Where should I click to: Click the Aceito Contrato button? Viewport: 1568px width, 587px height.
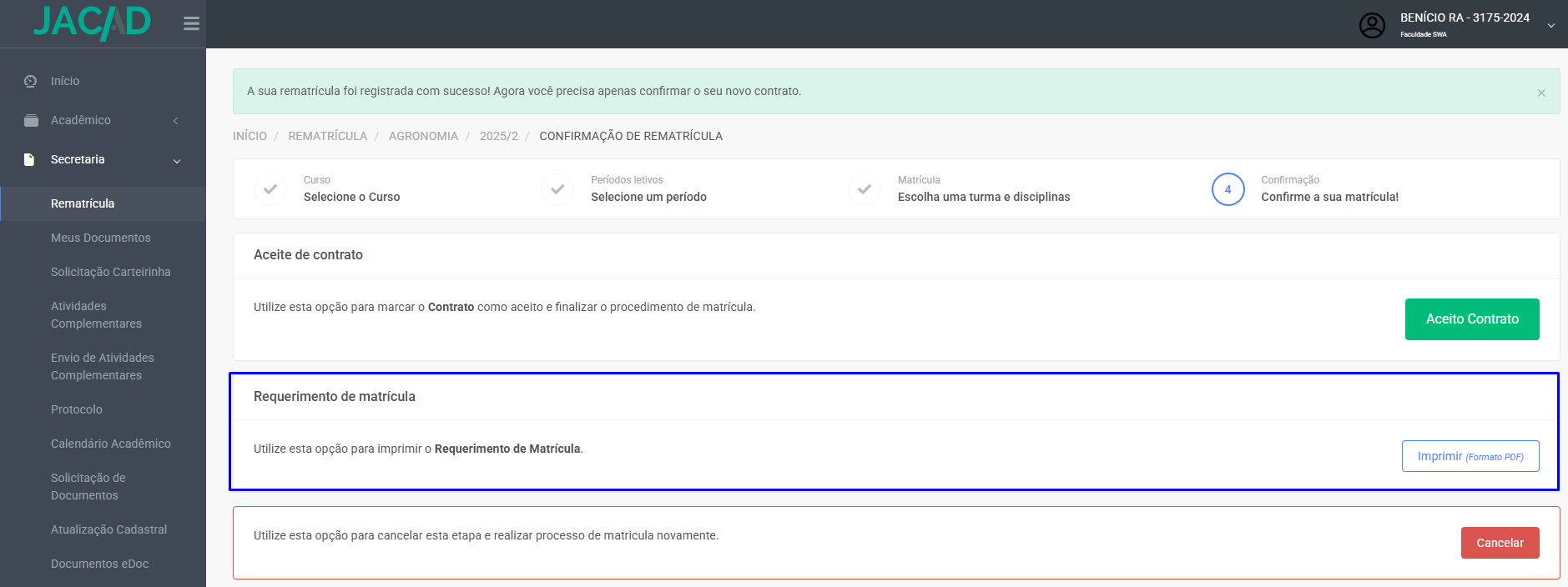click(1472, 319)
